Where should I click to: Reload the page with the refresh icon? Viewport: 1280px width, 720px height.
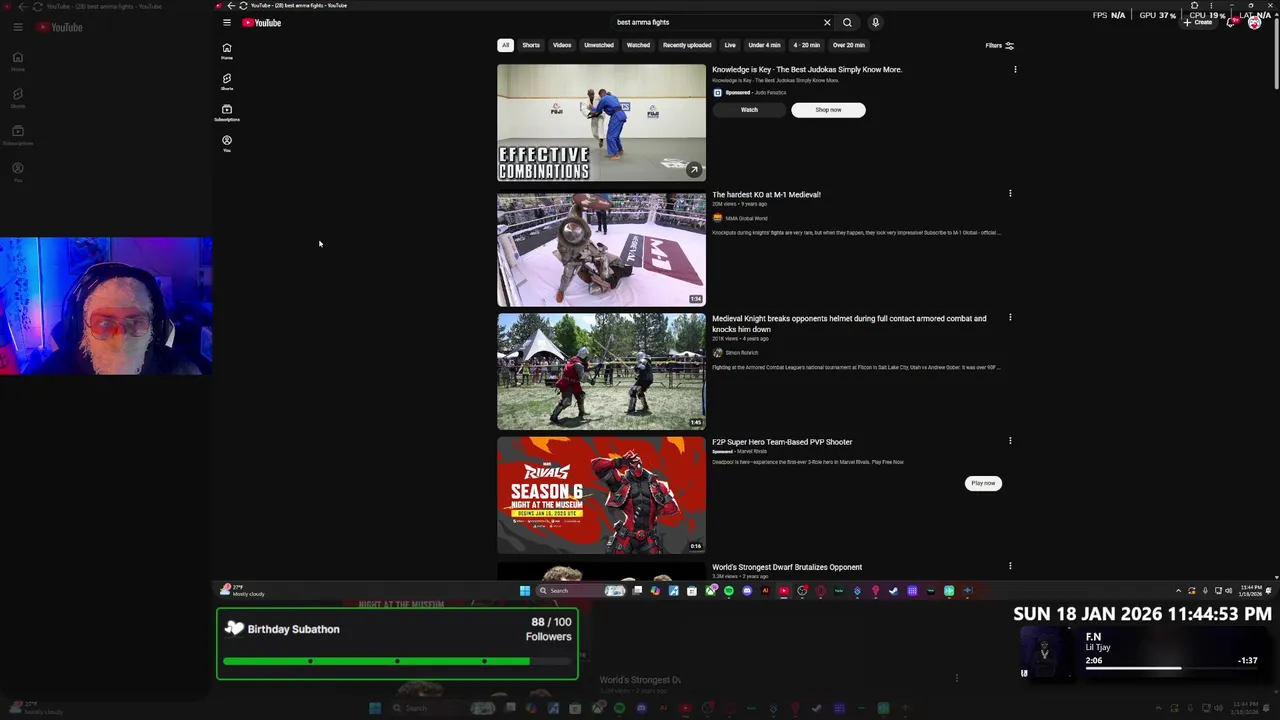[243, 5]
